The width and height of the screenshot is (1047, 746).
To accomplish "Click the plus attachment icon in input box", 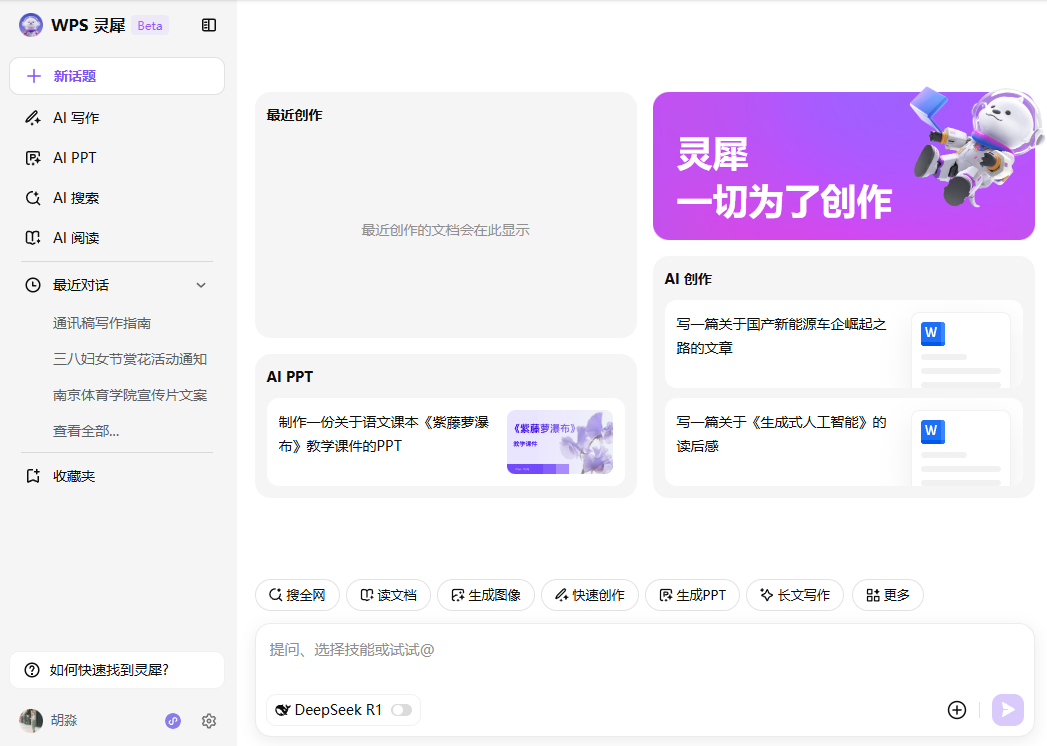I will [x=956, y=710].
